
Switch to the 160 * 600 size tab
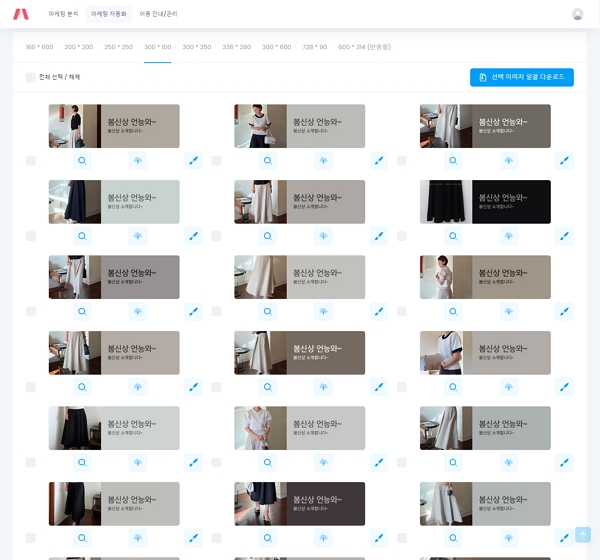(x=39, y=47)
